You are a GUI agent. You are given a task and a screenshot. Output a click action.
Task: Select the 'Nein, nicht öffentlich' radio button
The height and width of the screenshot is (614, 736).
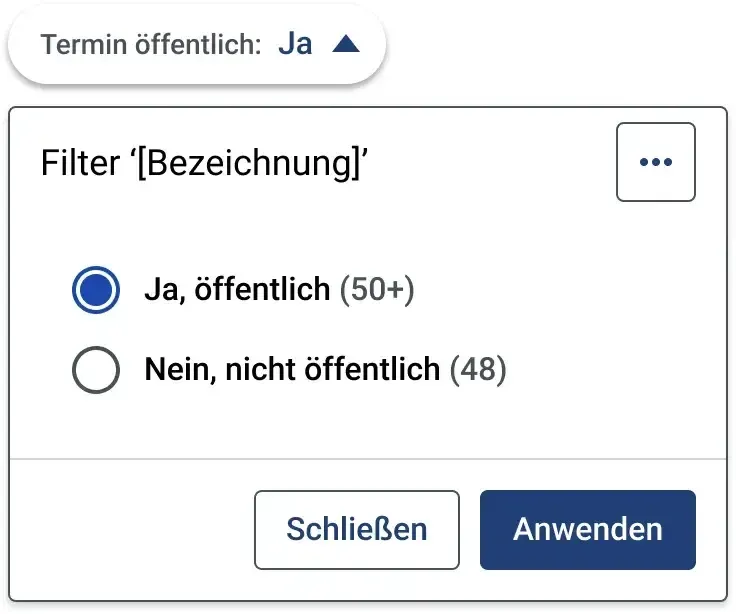point(96,370)
